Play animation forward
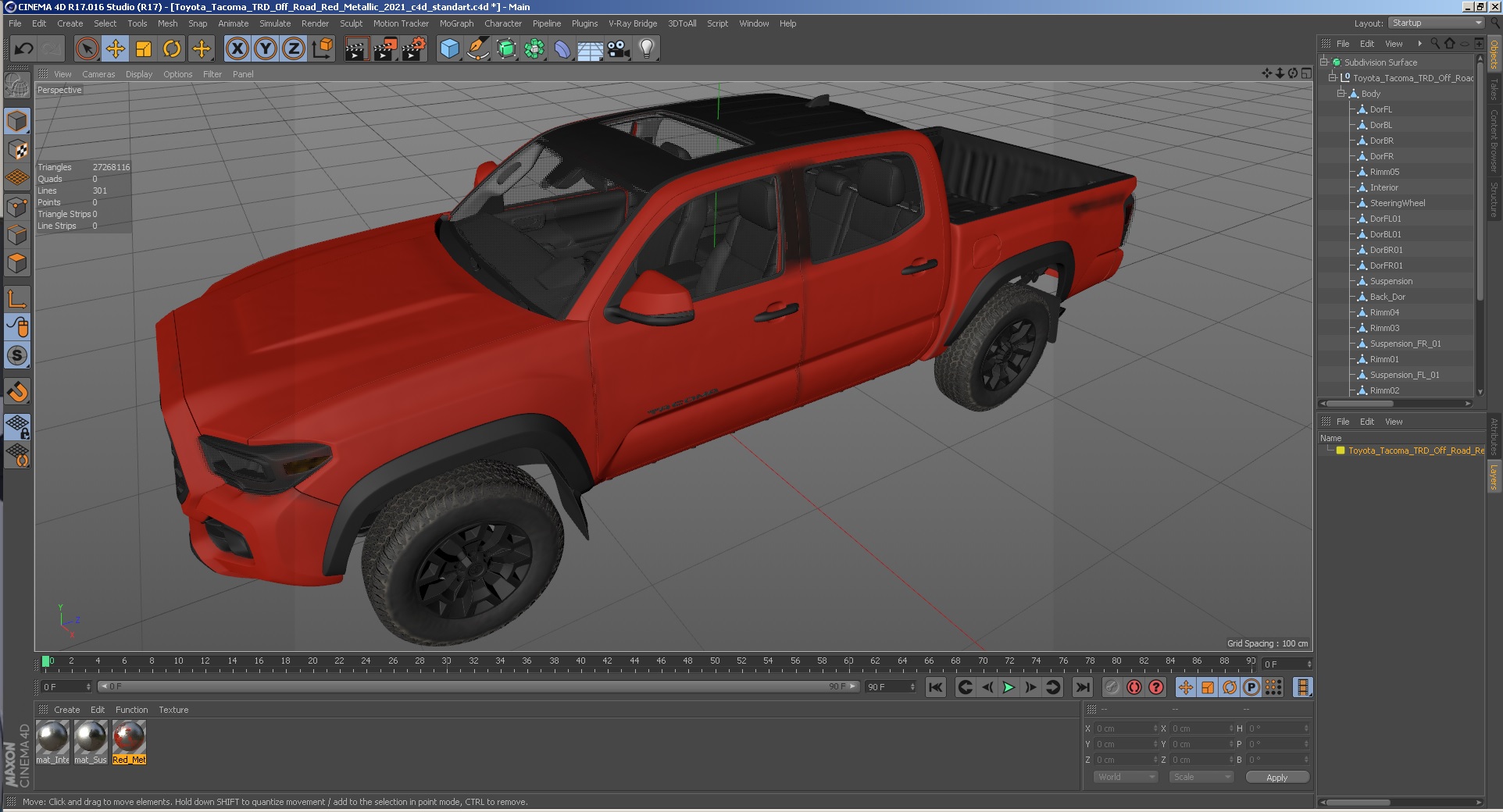Screen dimensions: 1503x812 (x=1009, y=687)
